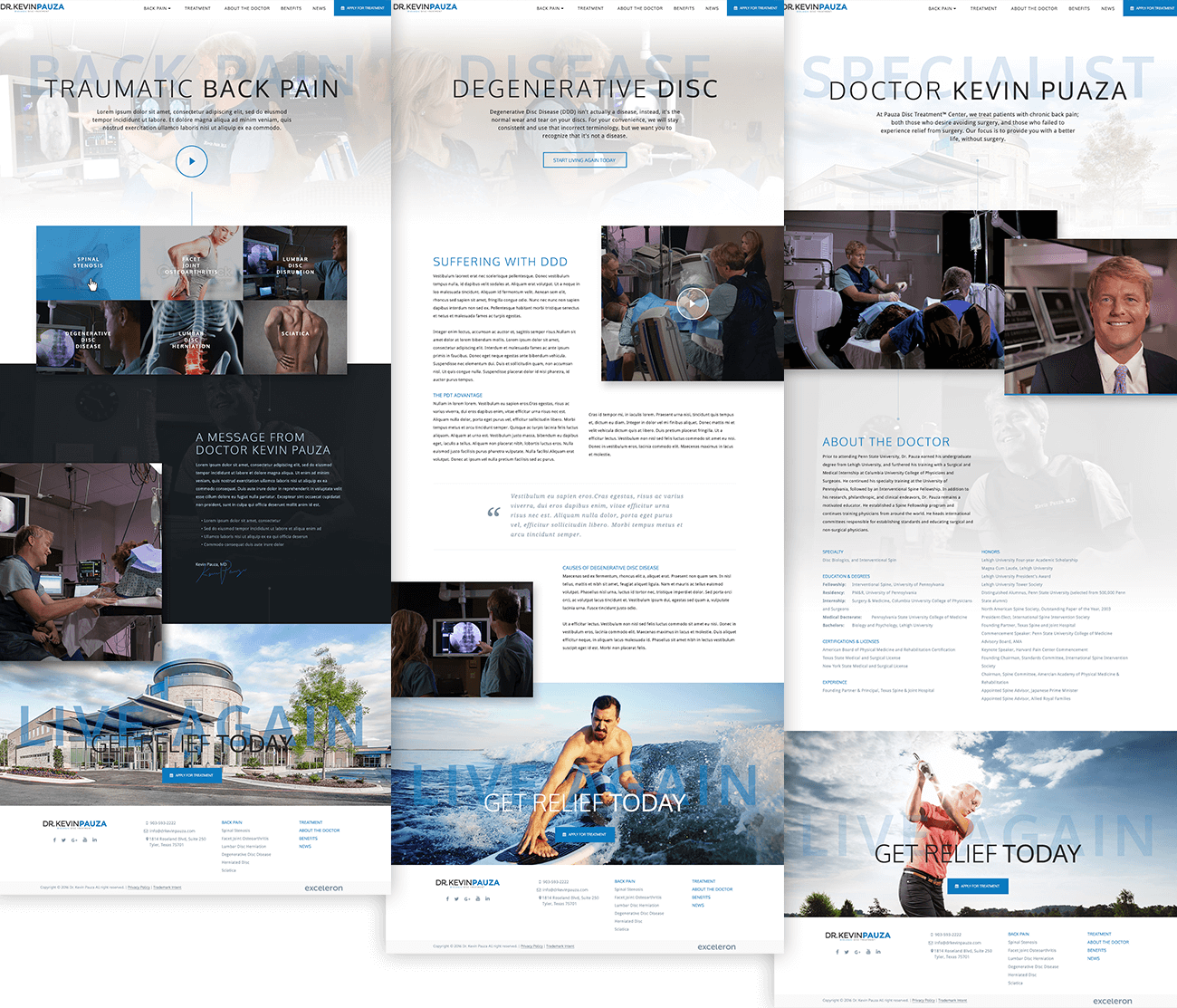Select the Sciatica tile
The height and width of the screenshot is (1008, 1177).
pos(295,337)
